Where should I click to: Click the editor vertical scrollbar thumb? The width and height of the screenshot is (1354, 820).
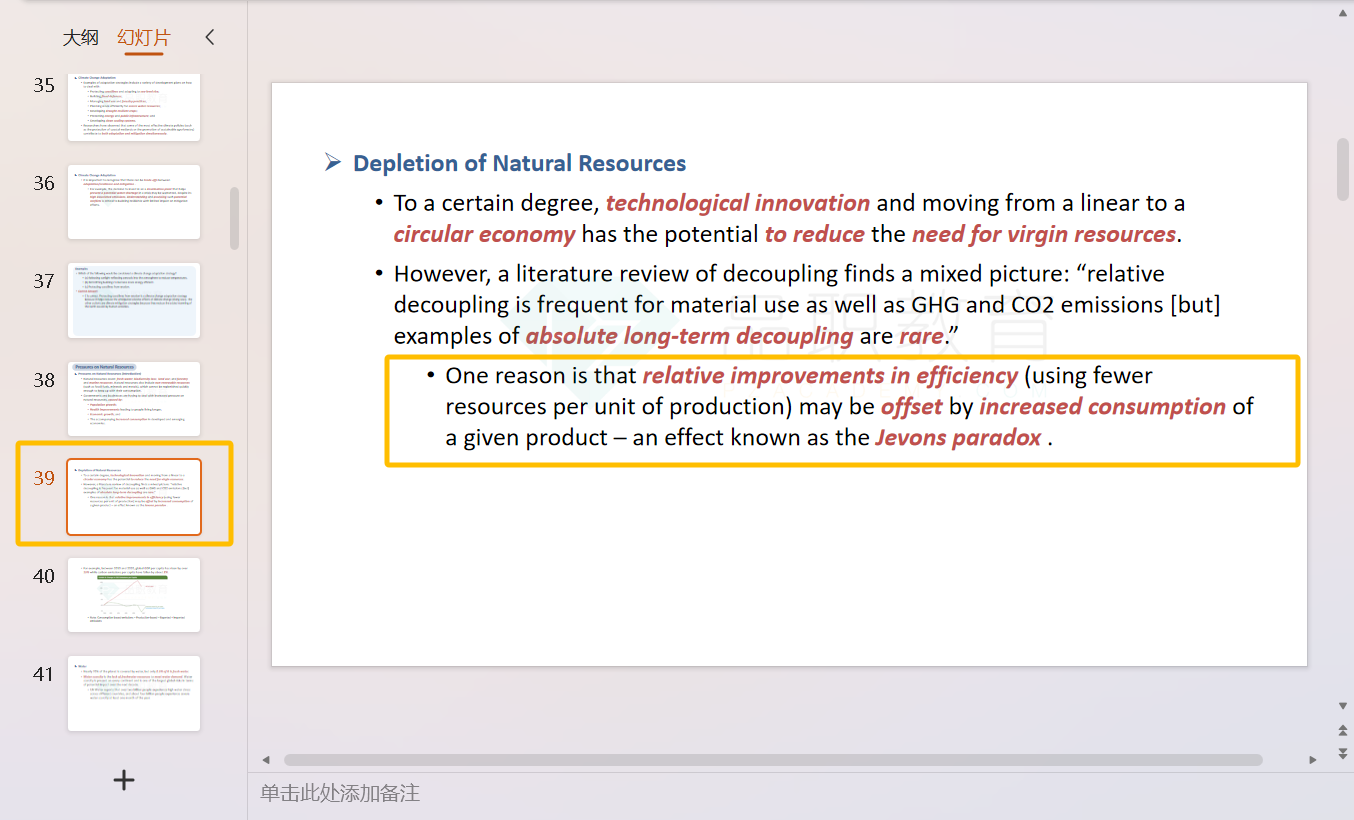pos(1344,169)
